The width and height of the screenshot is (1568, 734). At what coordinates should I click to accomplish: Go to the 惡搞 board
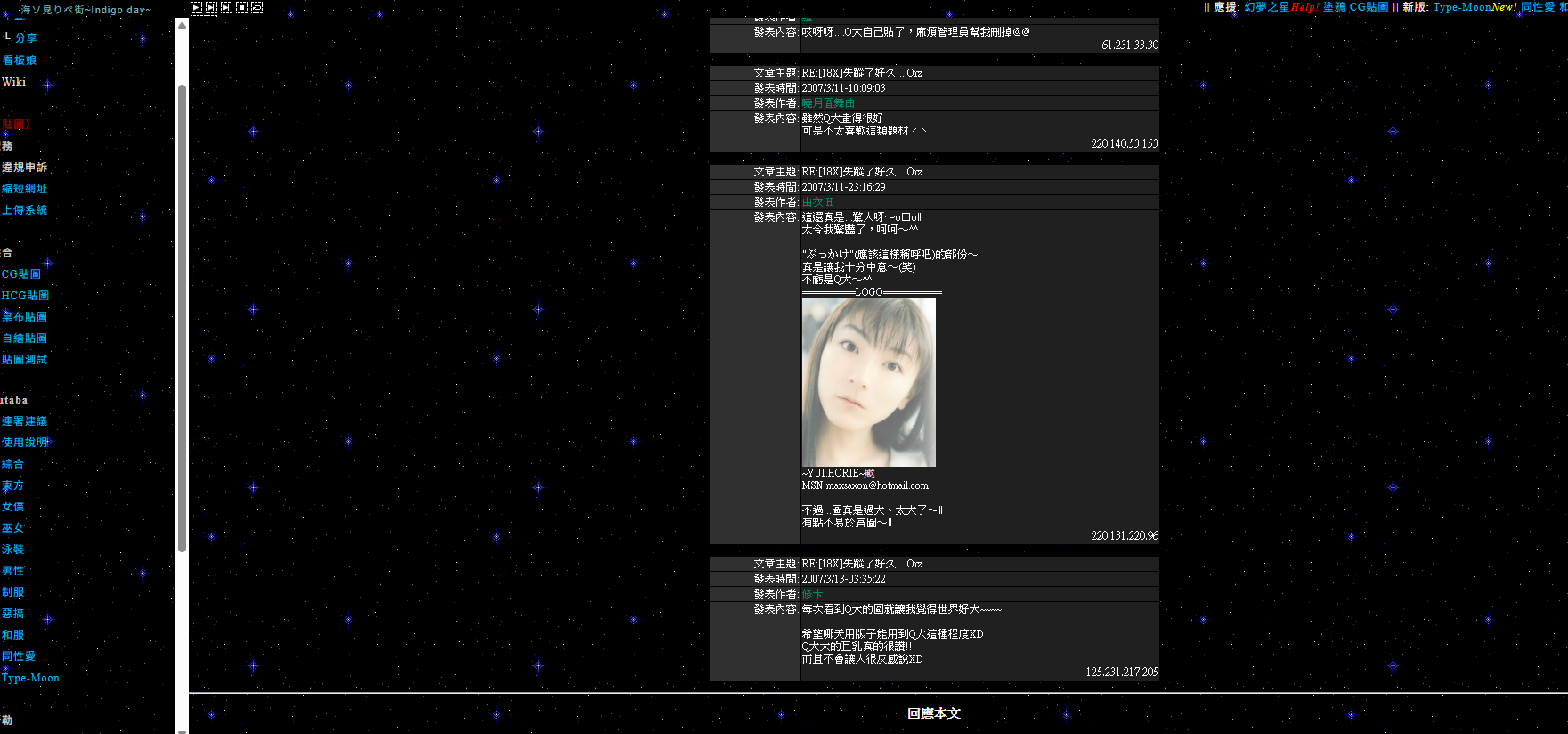12,614
